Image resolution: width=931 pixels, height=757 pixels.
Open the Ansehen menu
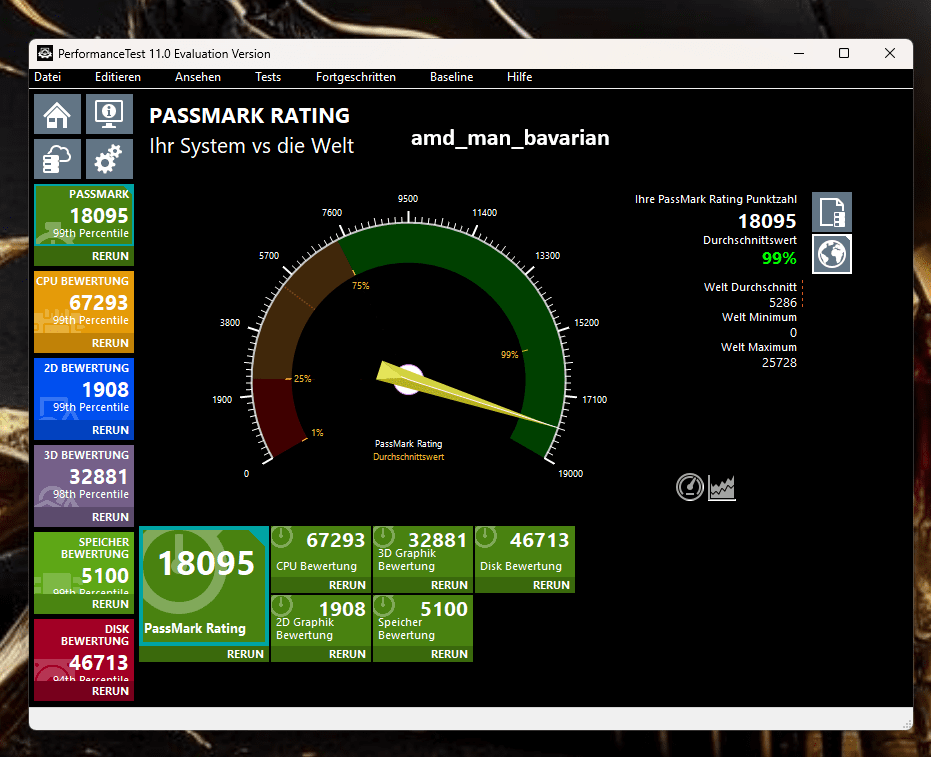(x=198, y=77)
